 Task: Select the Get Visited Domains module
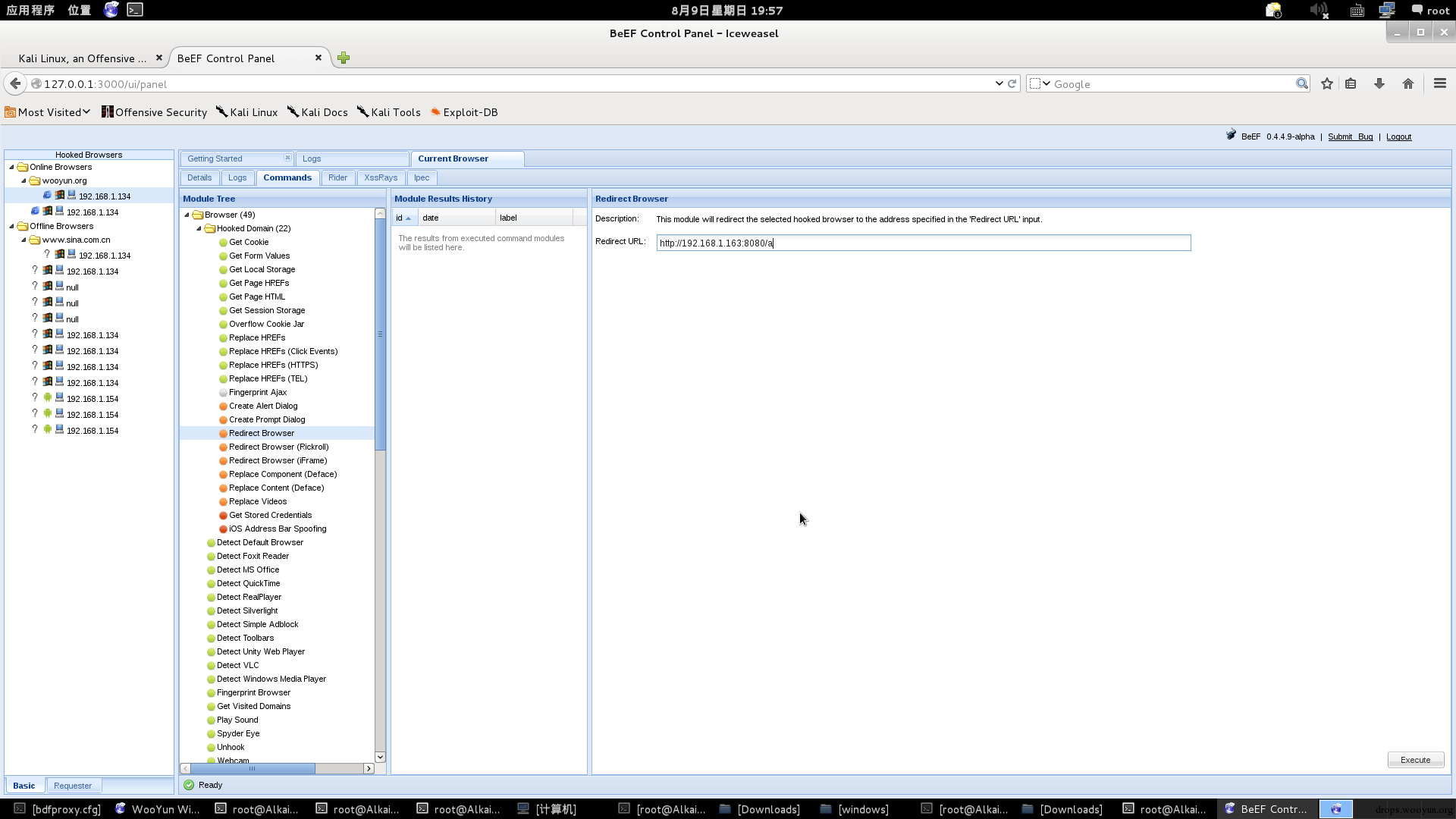tap(253, 706)
